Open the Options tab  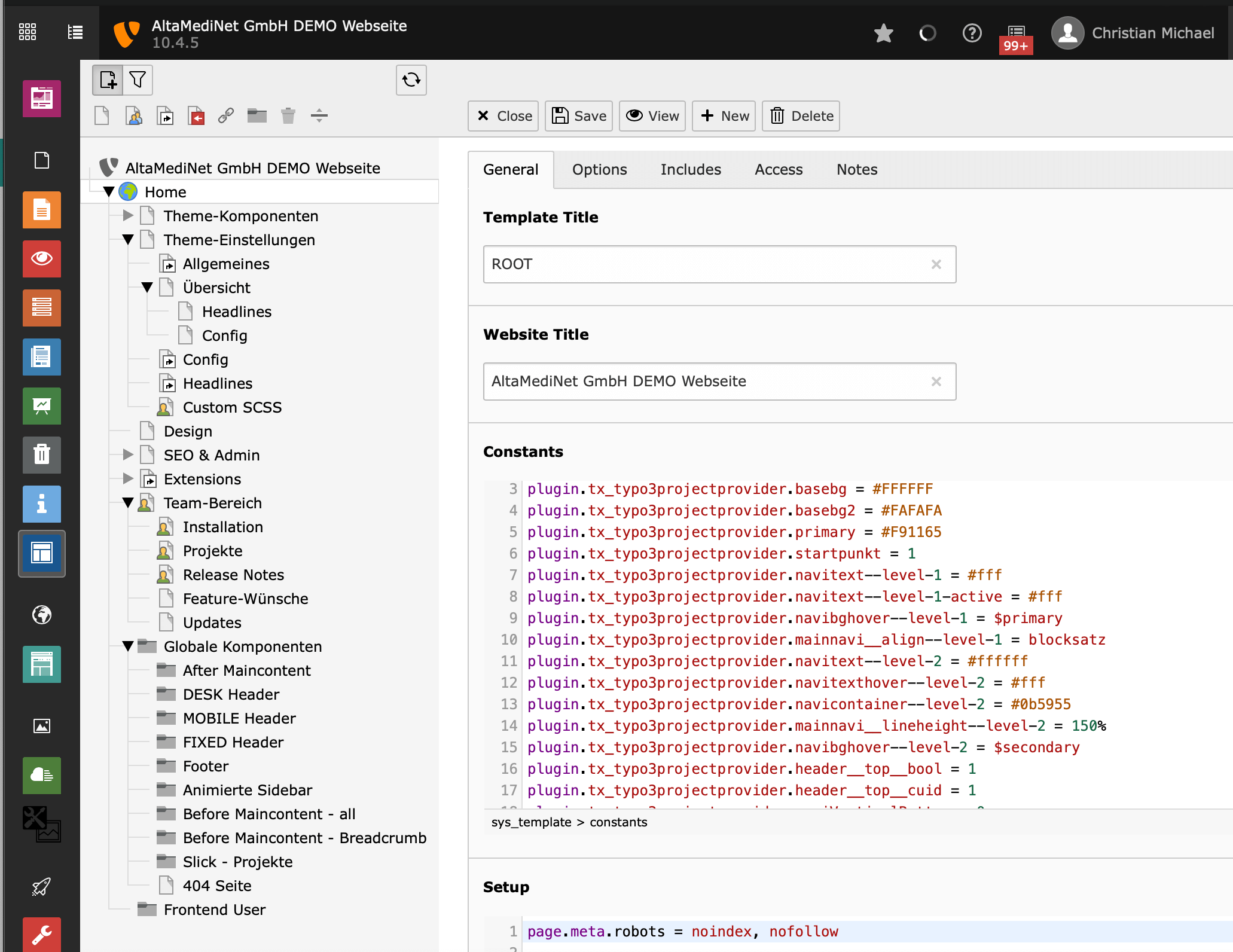pyautogui.click(x=599, y=170)
